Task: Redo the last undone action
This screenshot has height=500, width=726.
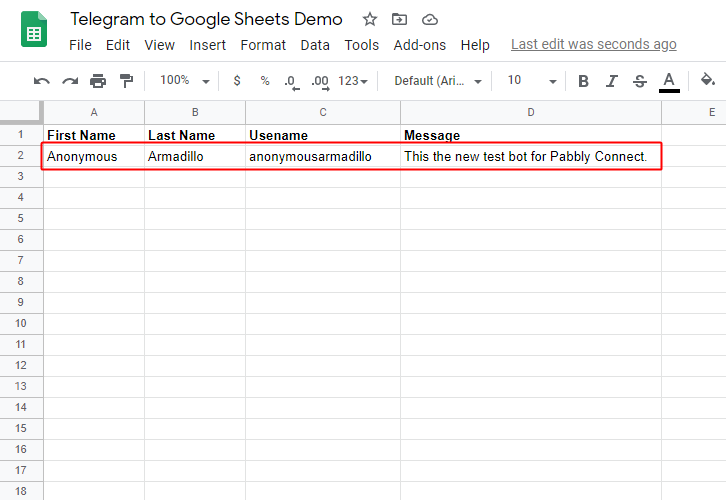Action: point(70,81)
